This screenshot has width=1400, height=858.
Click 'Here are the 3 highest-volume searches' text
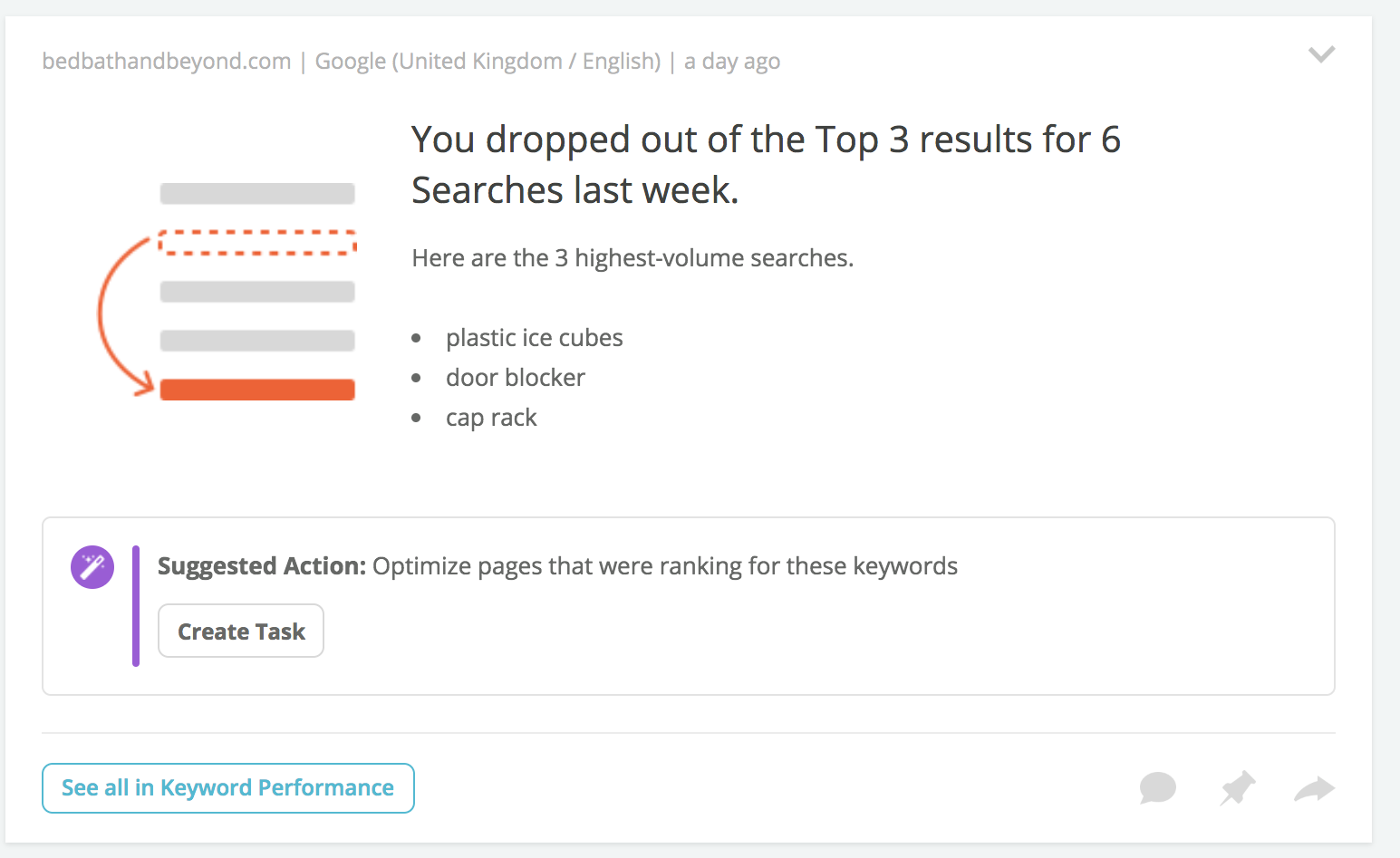tap(632, 258)
